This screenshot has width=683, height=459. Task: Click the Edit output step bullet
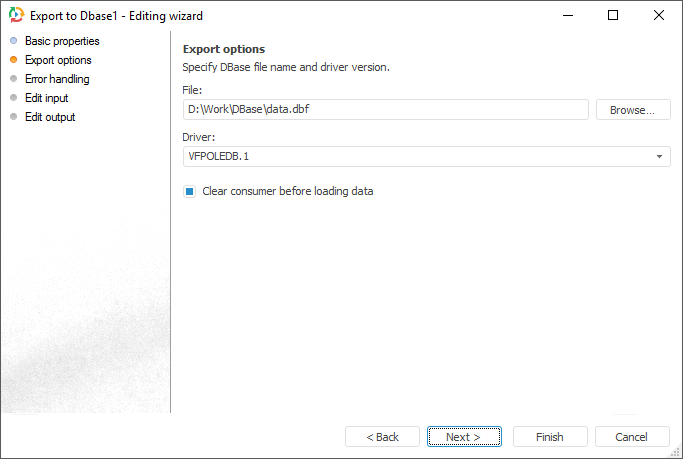pyautogui.click(x=13, y=117)
